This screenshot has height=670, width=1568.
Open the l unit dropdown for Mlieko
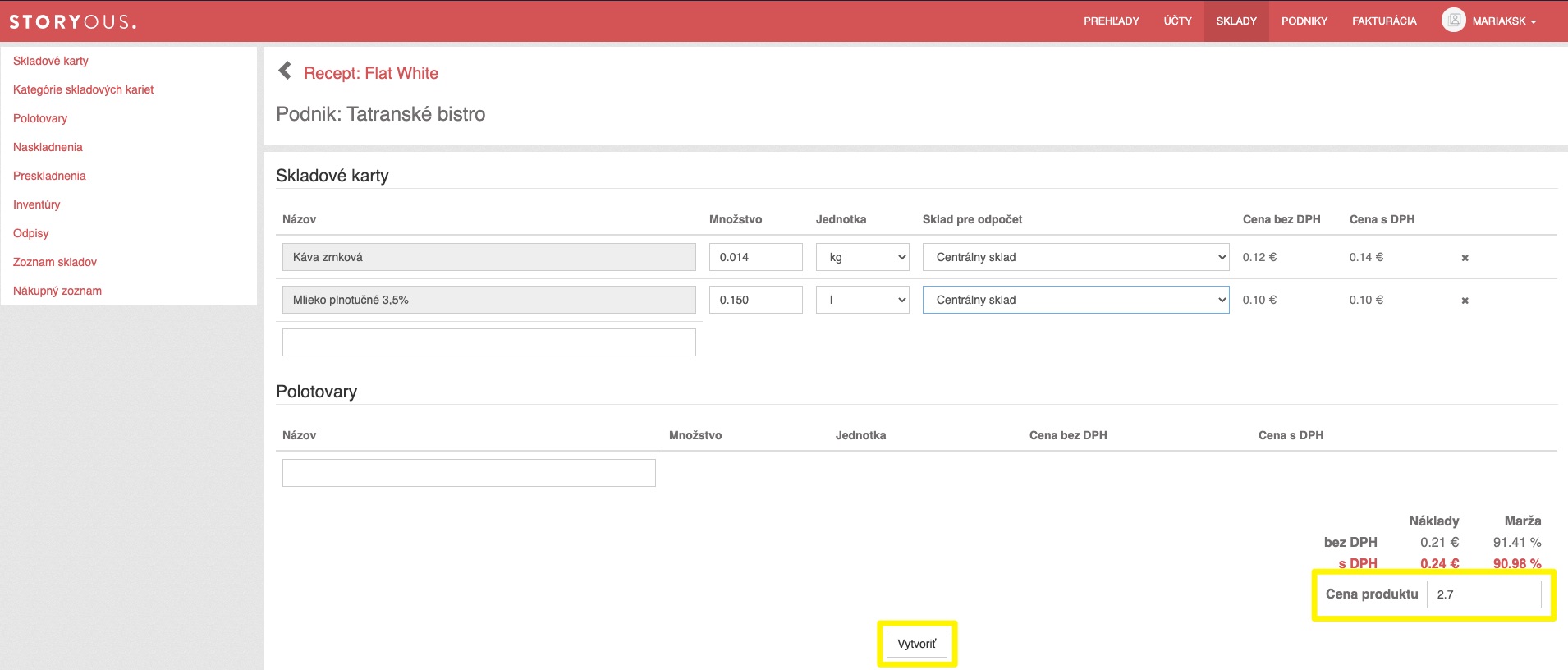pos(863,300)
